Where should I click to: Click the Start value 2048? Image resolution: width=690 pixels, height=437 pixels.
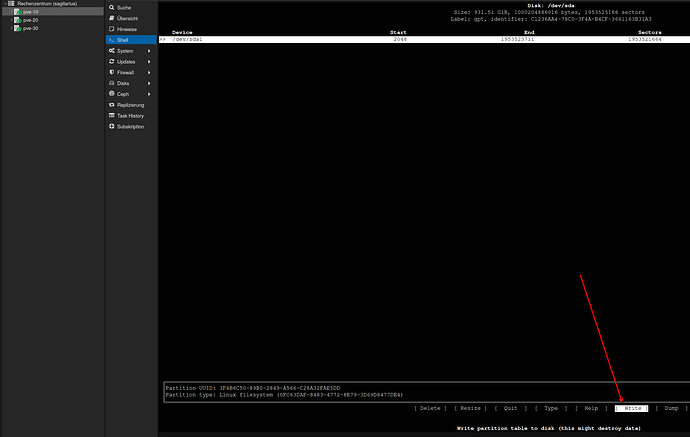click(400, 39)
